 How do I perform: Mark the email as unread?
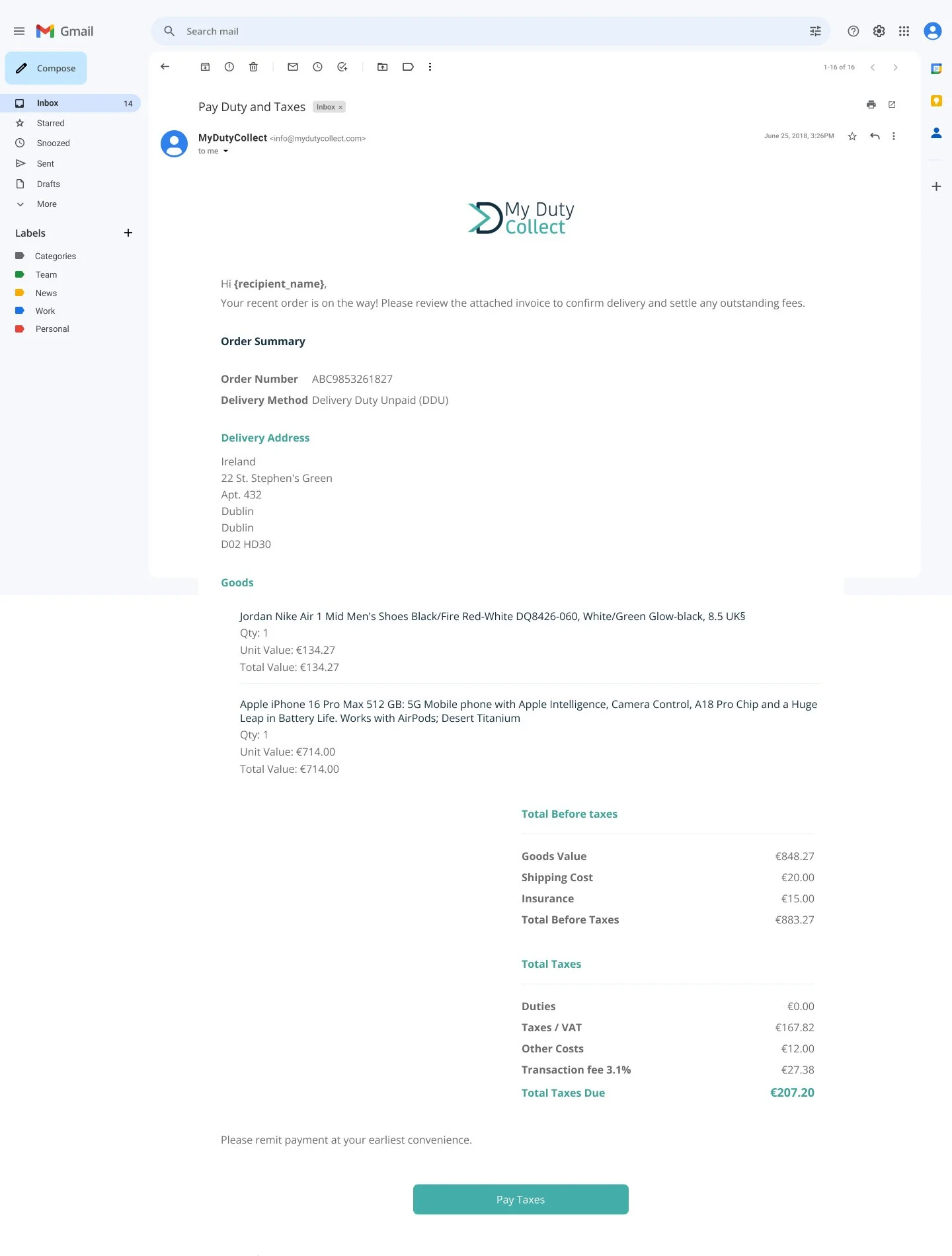point(293,67)
